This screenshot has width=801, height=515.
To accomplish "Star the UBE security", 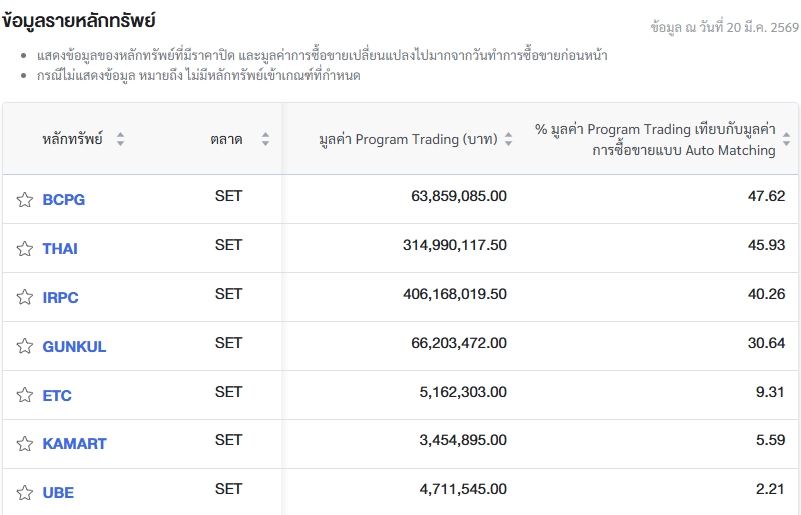I will pos(25,493).
